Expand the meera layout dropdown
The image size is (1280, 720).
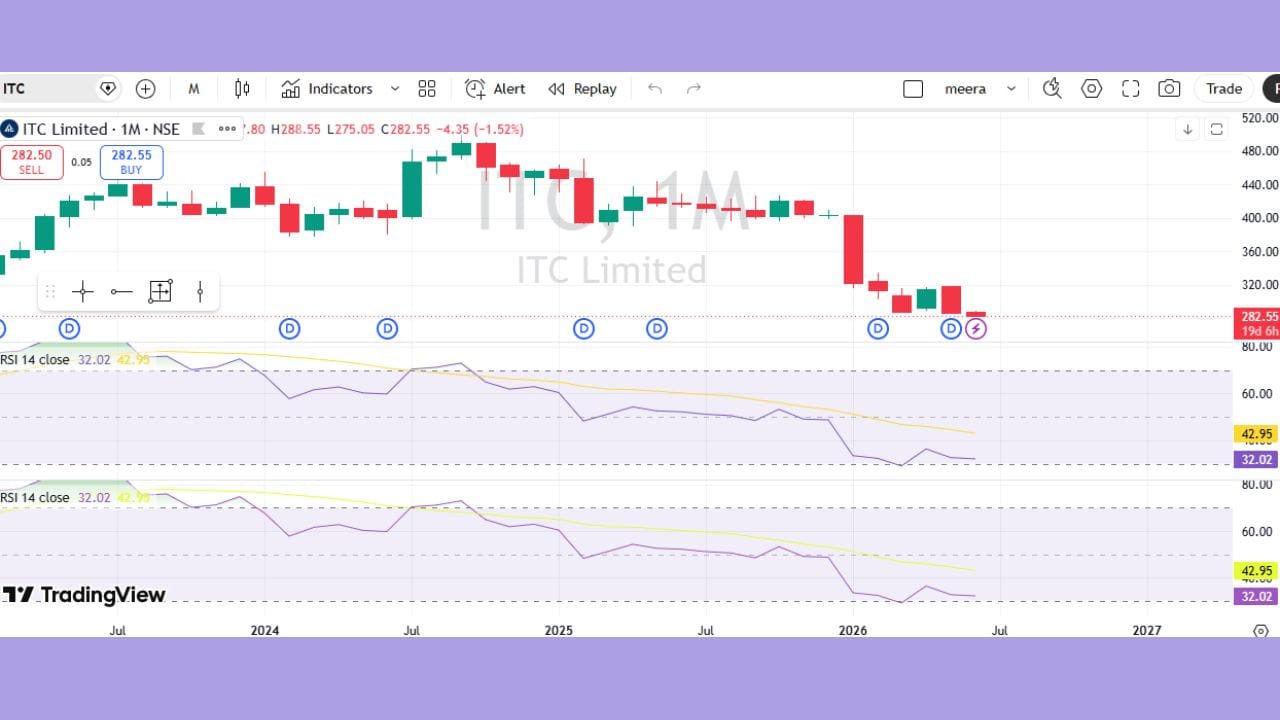(x=1011, y=89)
